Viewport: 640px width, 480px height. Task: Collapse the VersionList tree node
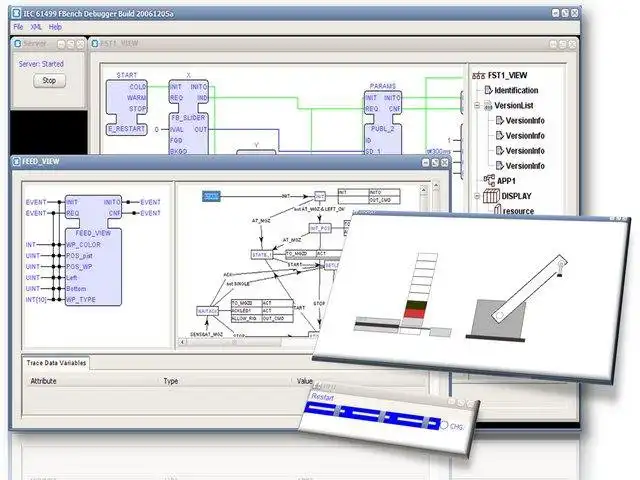coord(477,105)
